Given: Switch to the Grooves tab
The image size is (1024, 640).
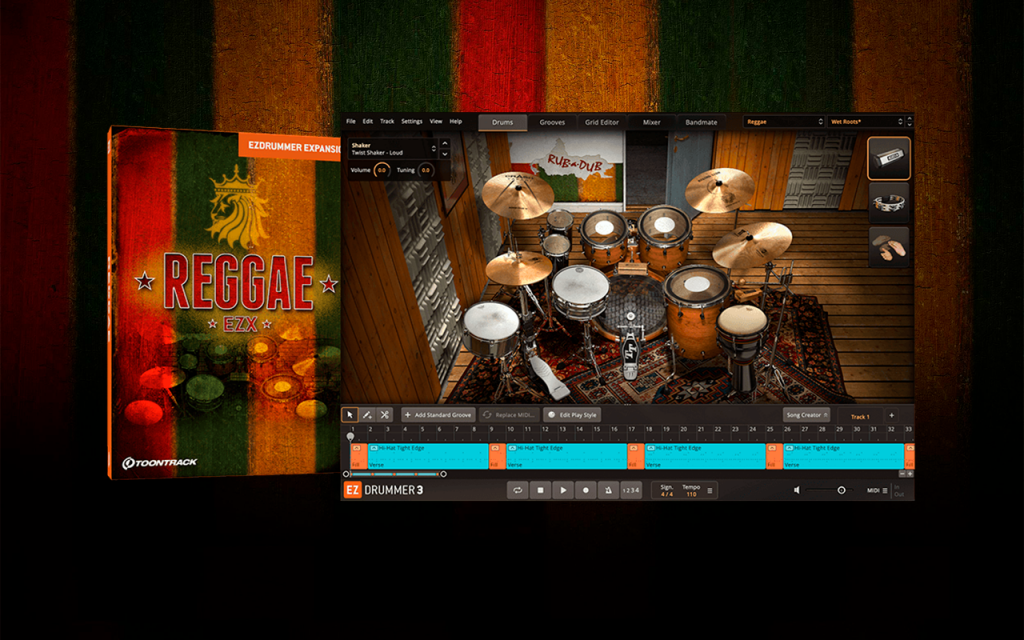Looking at the screenshot, I should tap(552, 122).
